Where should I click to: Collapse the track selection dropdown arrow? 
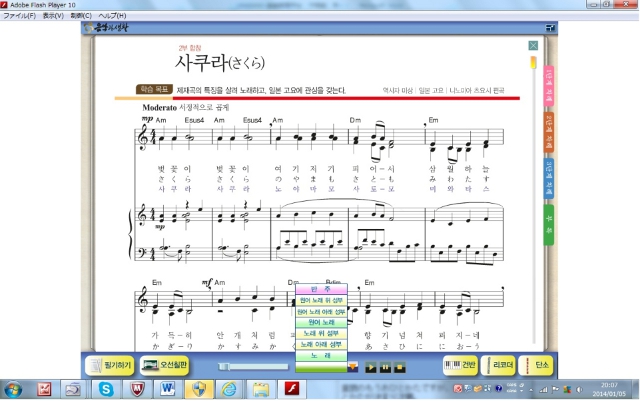tap(353, 367)
